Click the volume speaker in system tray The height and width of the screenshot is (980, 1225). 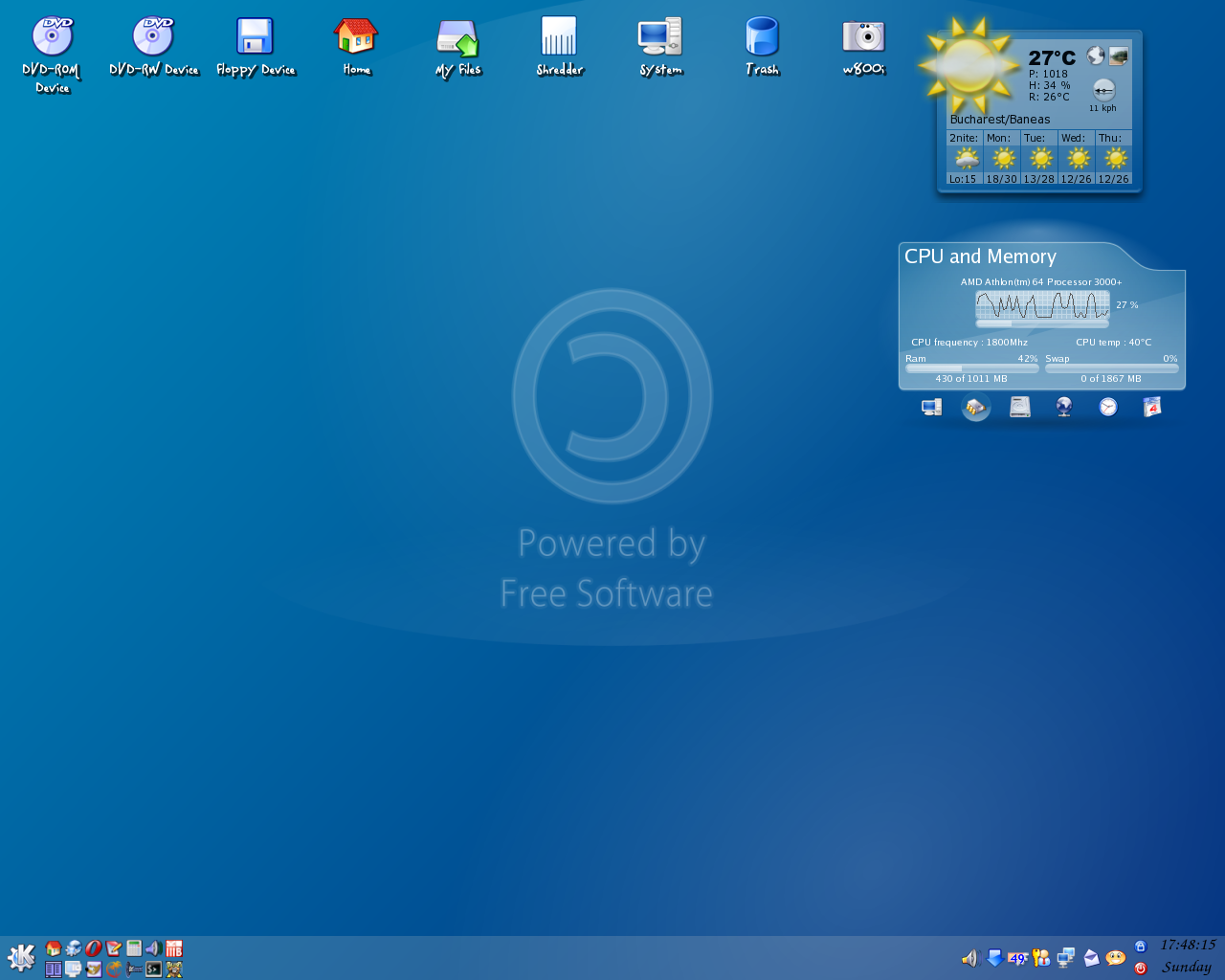[969, 958]
